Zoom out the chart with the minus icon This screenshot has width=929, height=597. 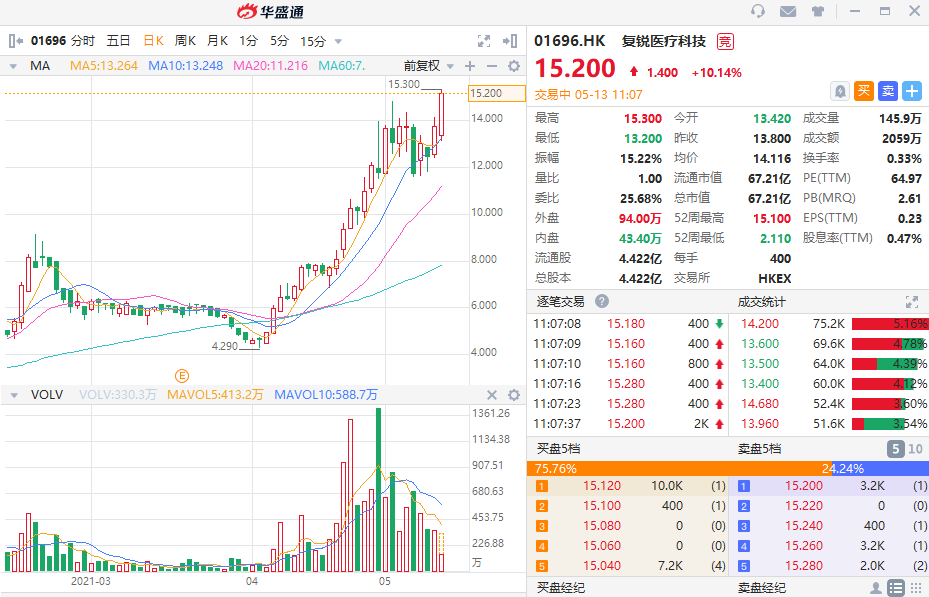coord(491,66)
